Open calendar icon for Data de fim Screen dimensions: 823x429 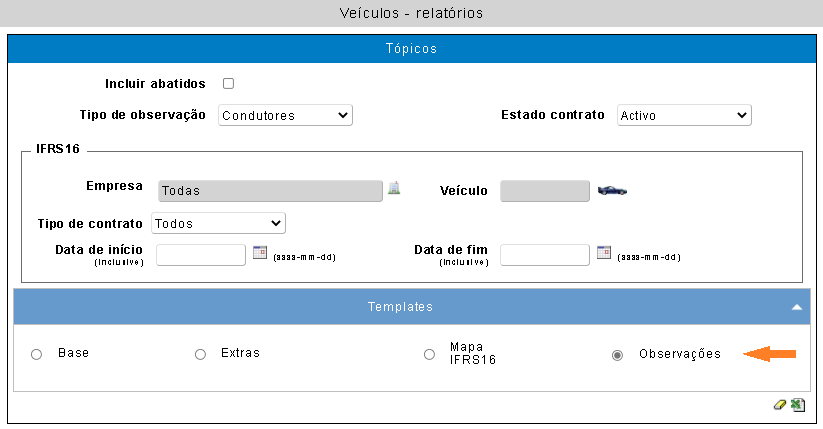pyautogui.click(x=604, y=253)
